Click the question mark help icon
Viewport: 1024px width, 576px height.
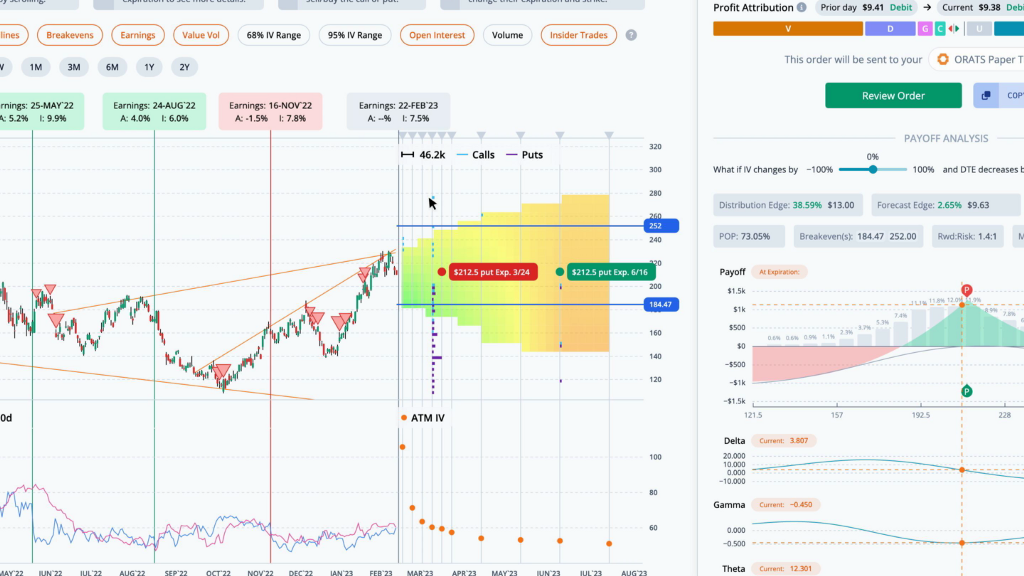click(631, 35)
